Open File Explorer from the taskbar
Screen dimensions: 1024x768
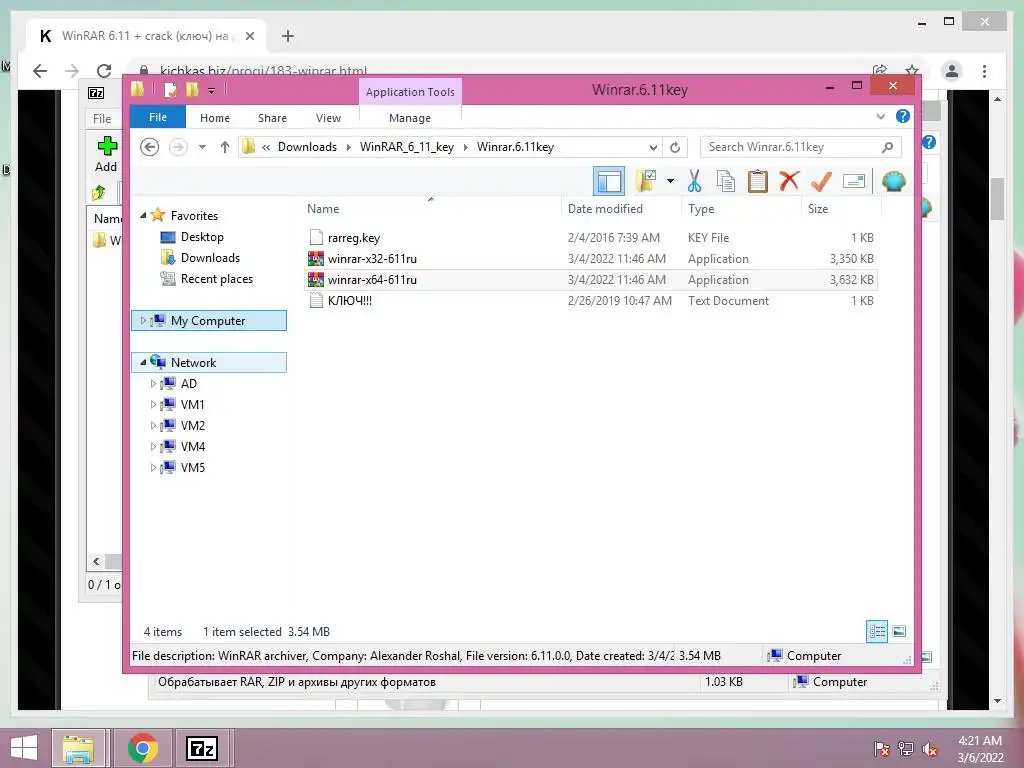point(78,748)
